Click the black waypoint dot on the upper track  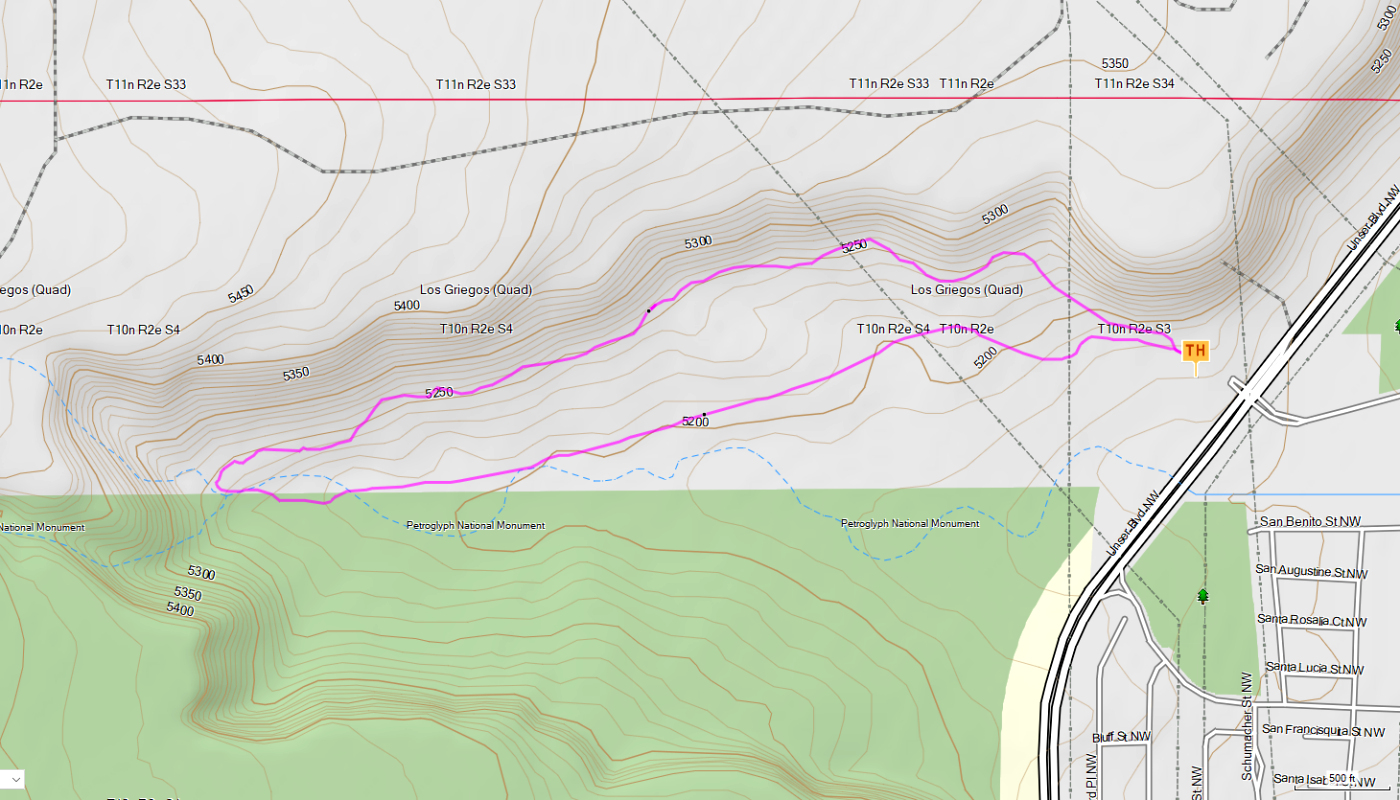click(648, 311)
